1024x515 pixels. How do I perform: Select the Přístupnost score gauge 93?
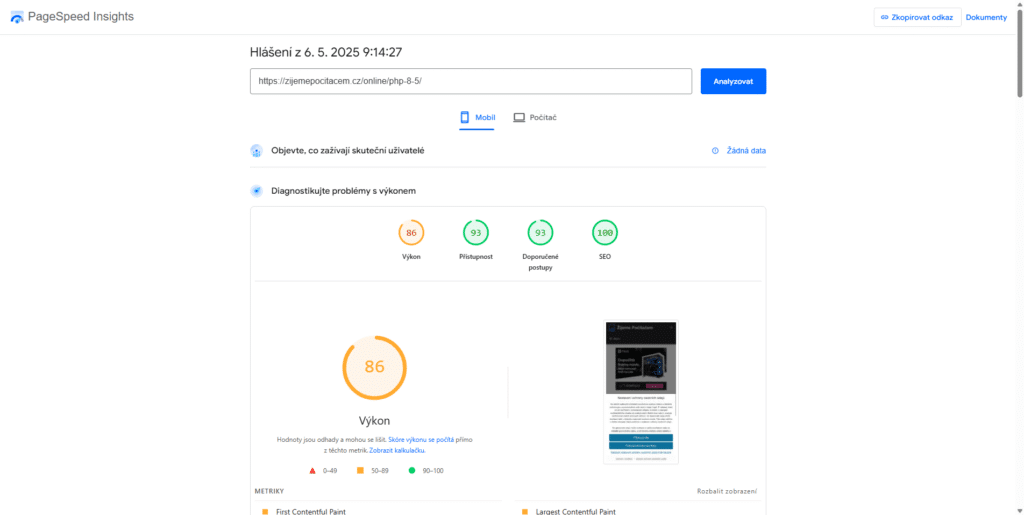point(475,233)
